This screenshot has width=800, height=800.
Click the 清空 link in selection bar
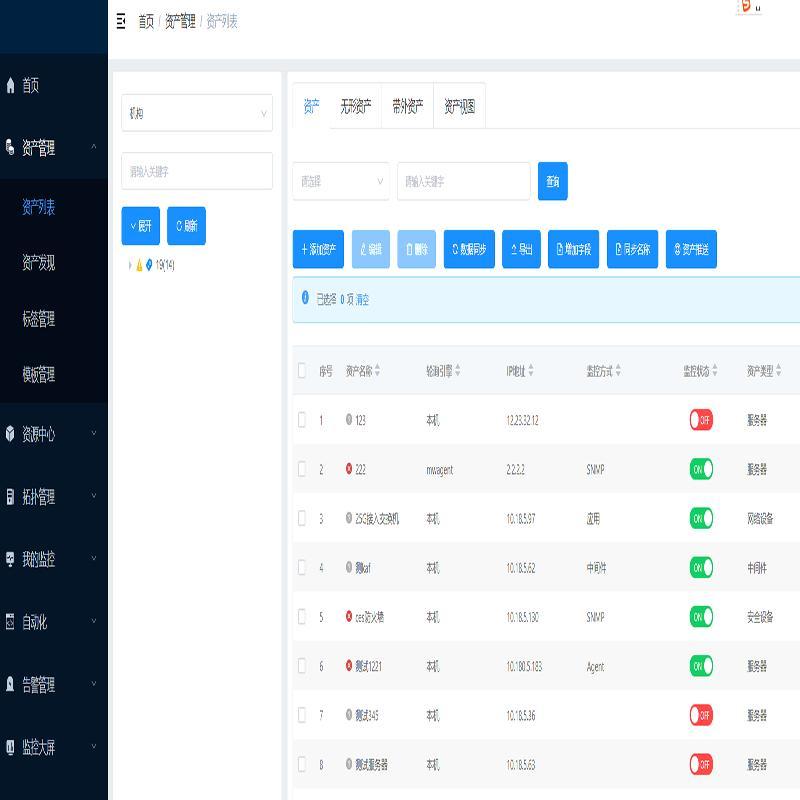coord(362,299)
